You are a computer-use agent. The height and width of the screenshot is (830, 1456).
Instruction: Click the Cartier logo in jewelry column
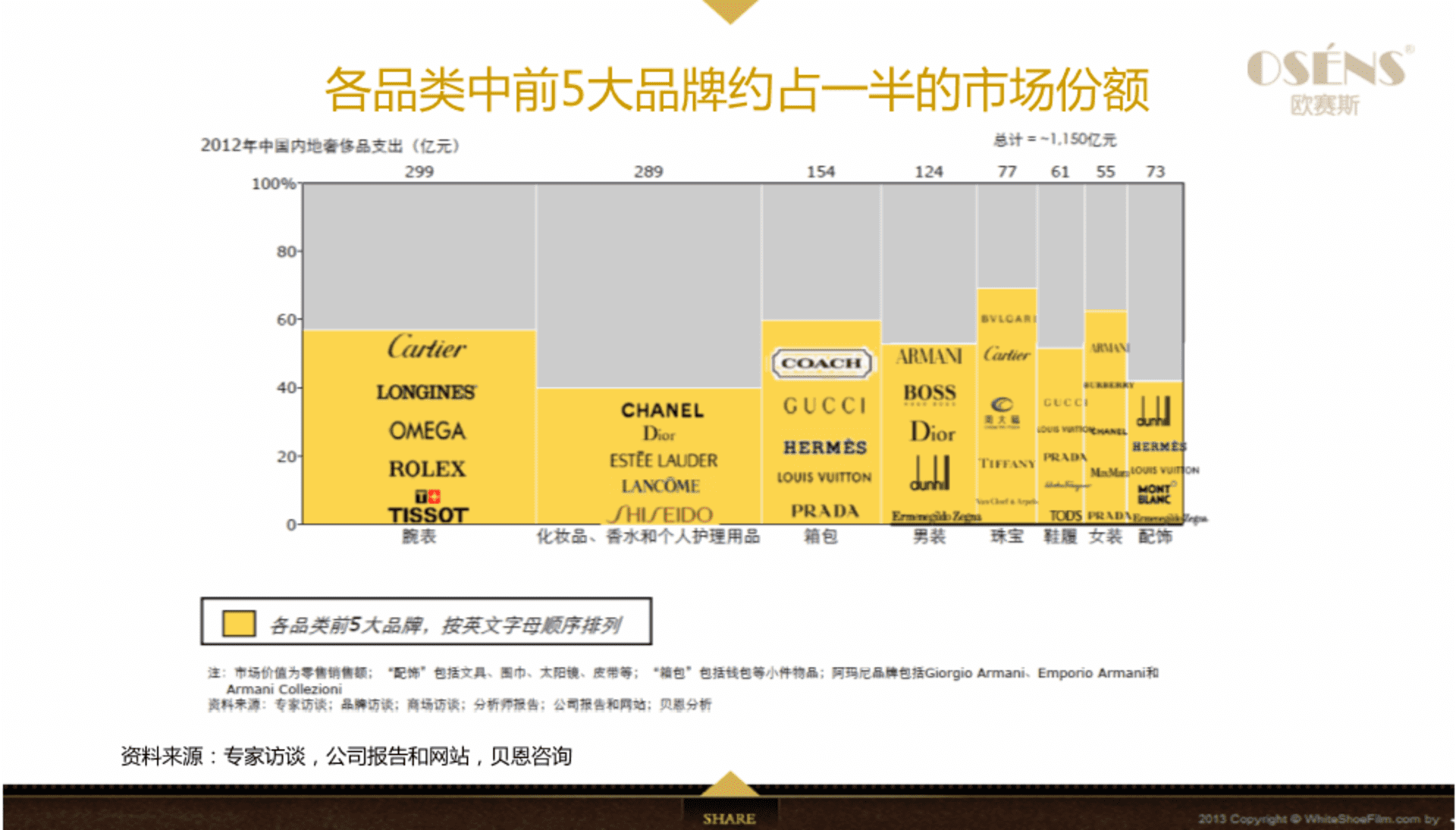point(1006,354)
